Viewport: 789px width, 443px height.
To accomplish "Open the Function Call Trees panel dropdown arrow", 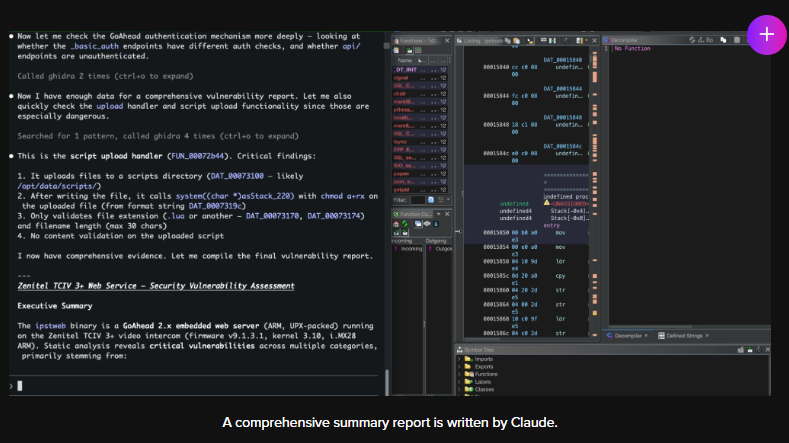I will (x=438, y=214).
